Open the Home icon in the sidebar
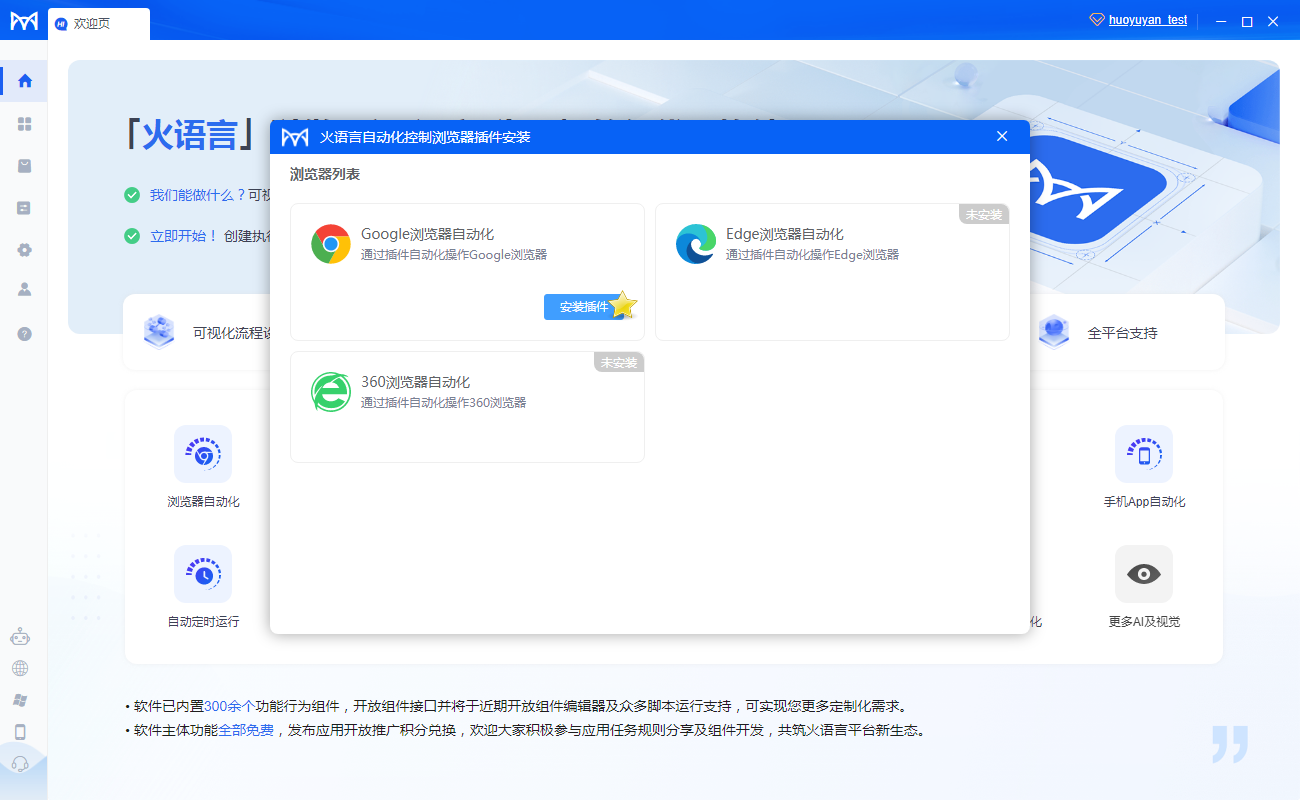This screenshot has width=1300, height=800. tap(25, 81)
